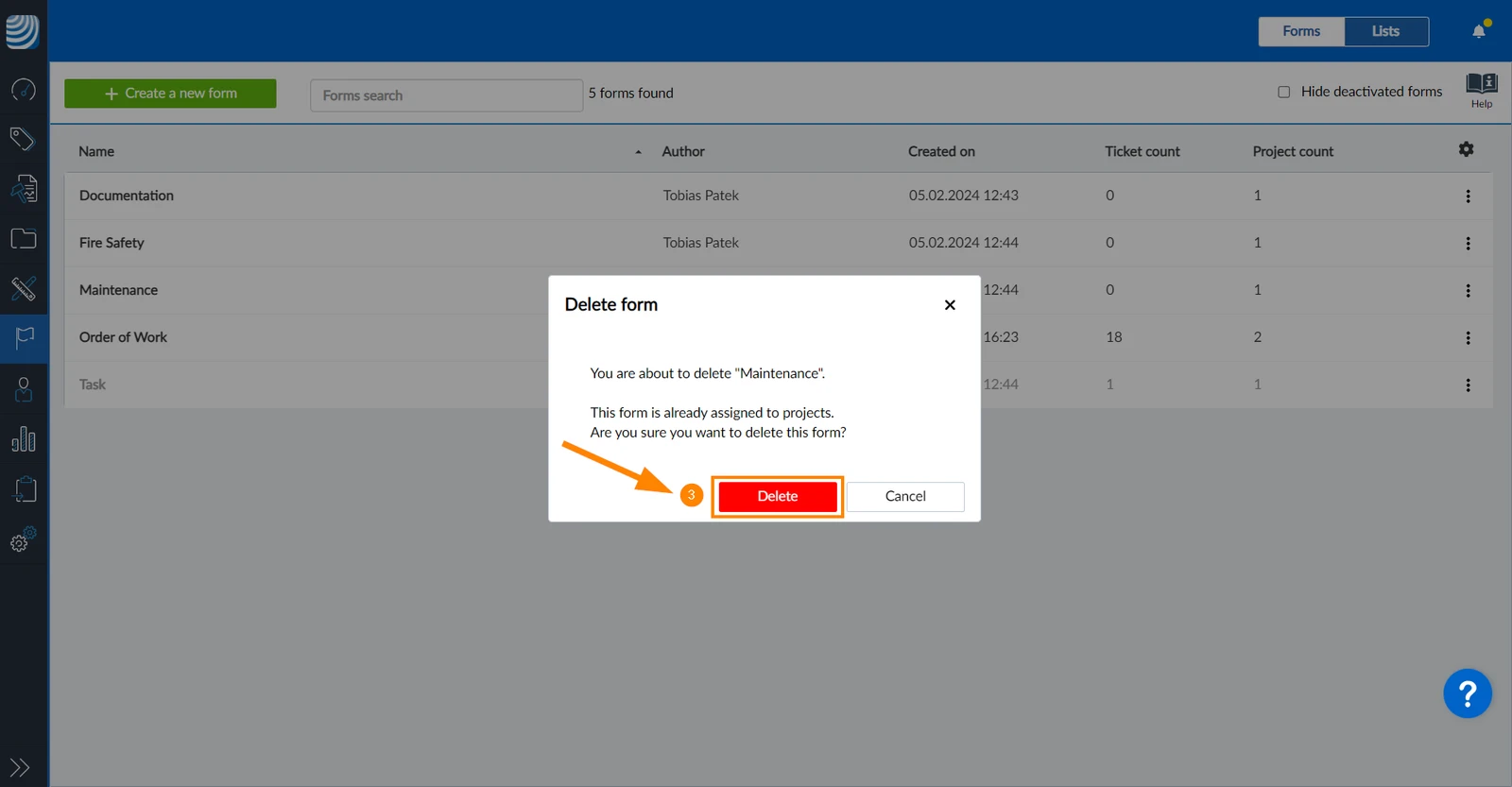1512x787 pixels.
Task: Open the table column settings gear
Action: tap(1466, 149)
